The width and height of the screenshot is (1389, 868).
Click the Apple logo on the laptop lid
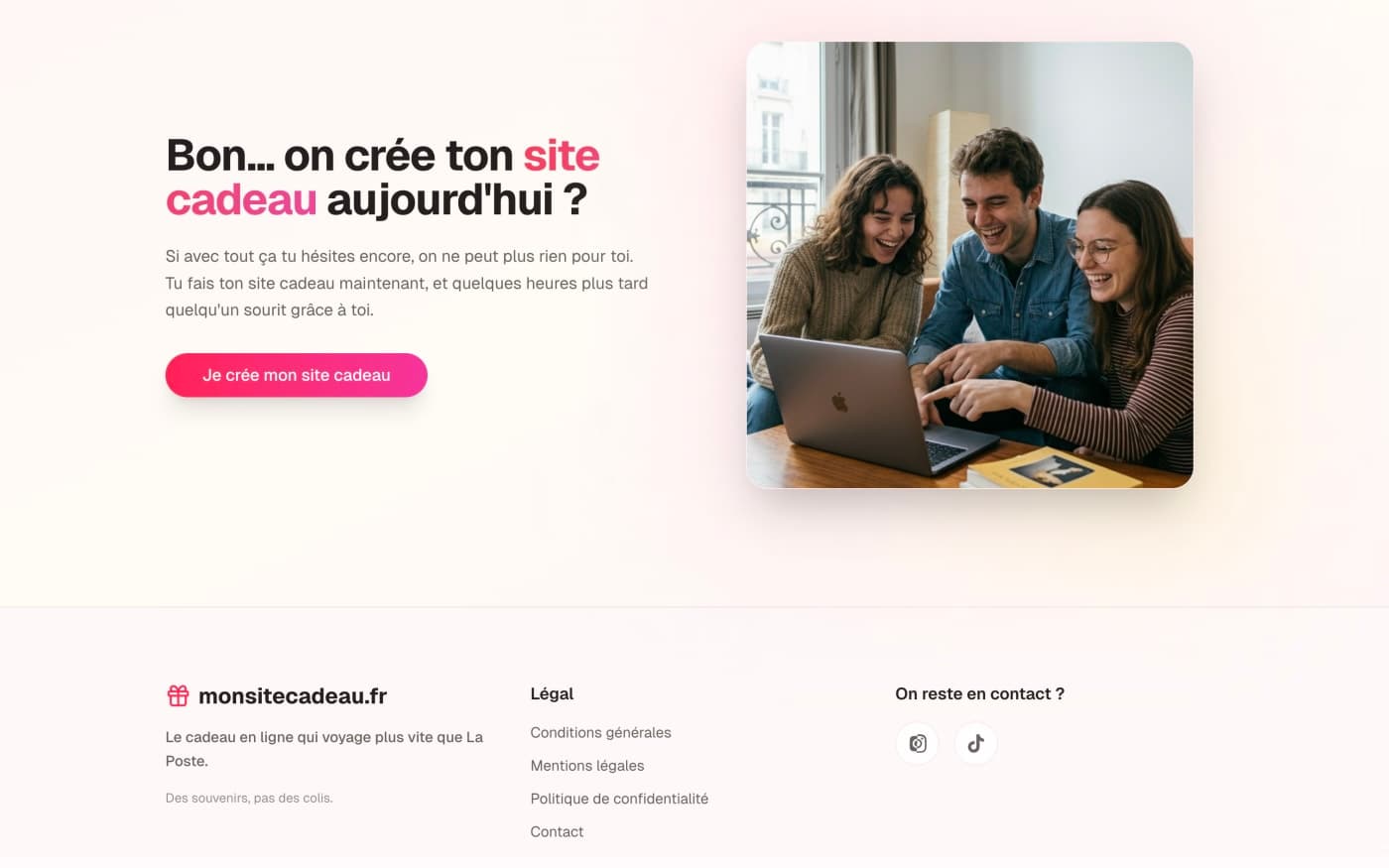pos(839,401)
